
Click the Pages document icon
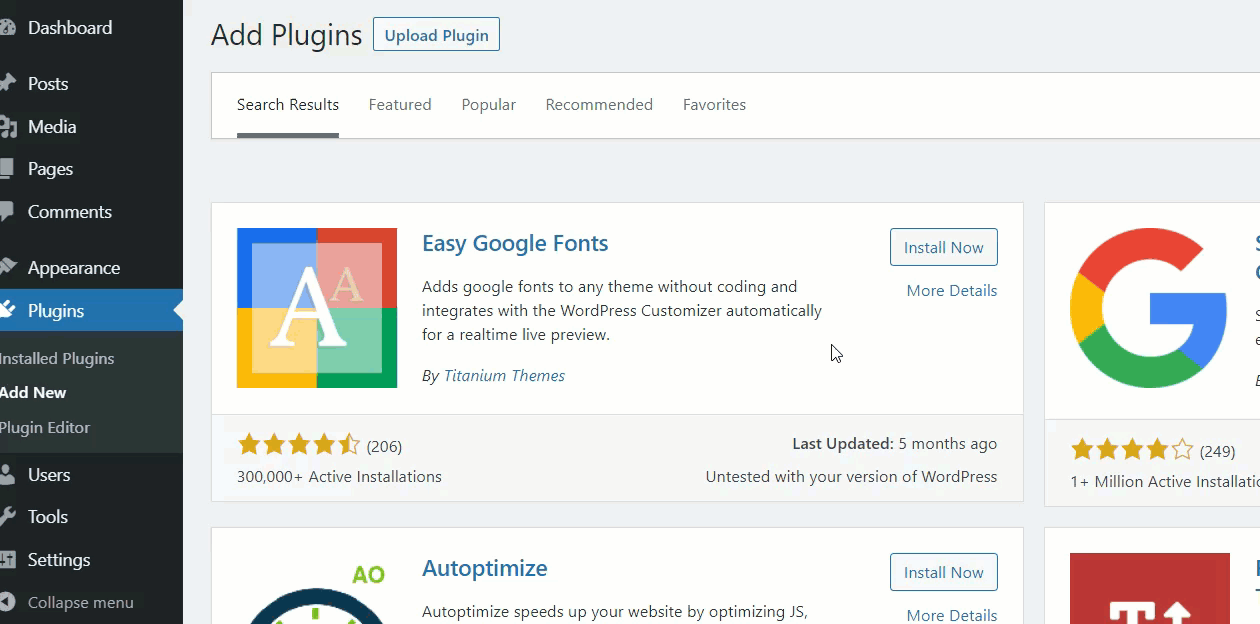coord(7,169)
